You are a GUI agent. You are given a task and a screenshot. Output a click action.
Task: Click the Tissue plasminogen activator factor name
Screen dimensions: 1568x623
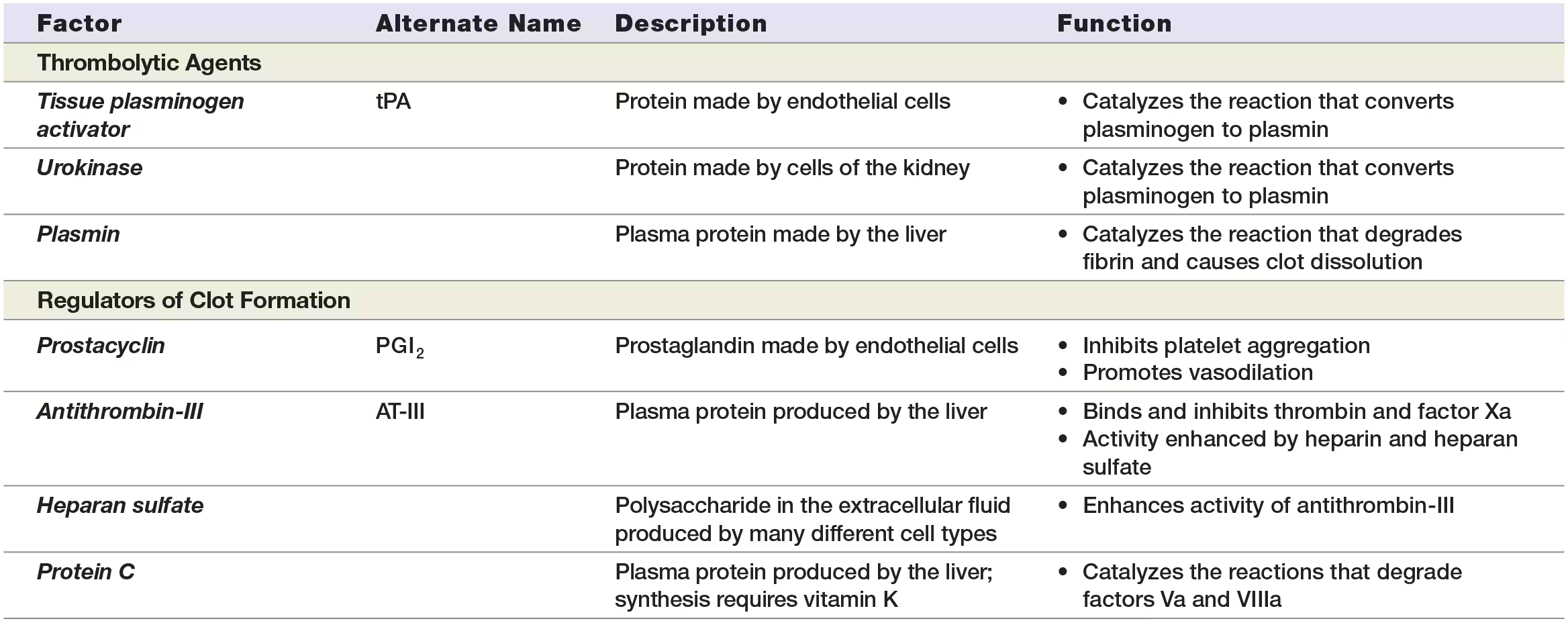point(140,115)
